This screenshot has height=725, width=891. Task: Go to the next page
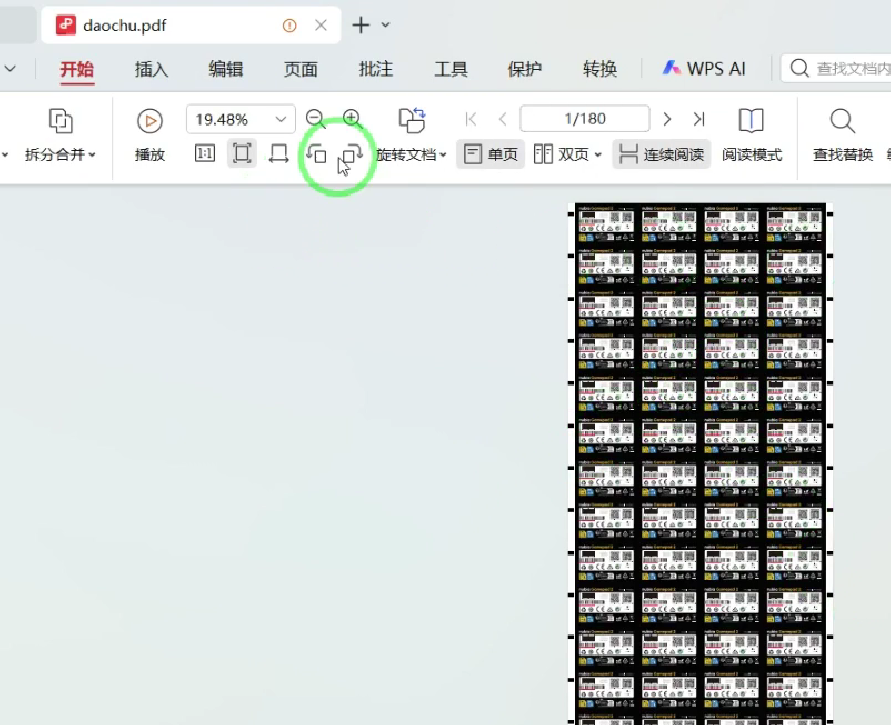click(x=667, y=119)
